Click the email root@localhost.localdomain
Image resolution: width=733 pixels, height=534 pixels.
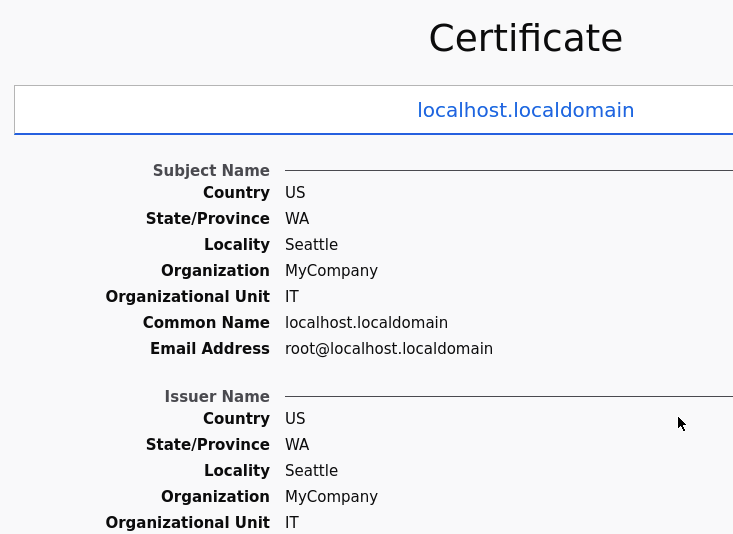click(388, 349)
